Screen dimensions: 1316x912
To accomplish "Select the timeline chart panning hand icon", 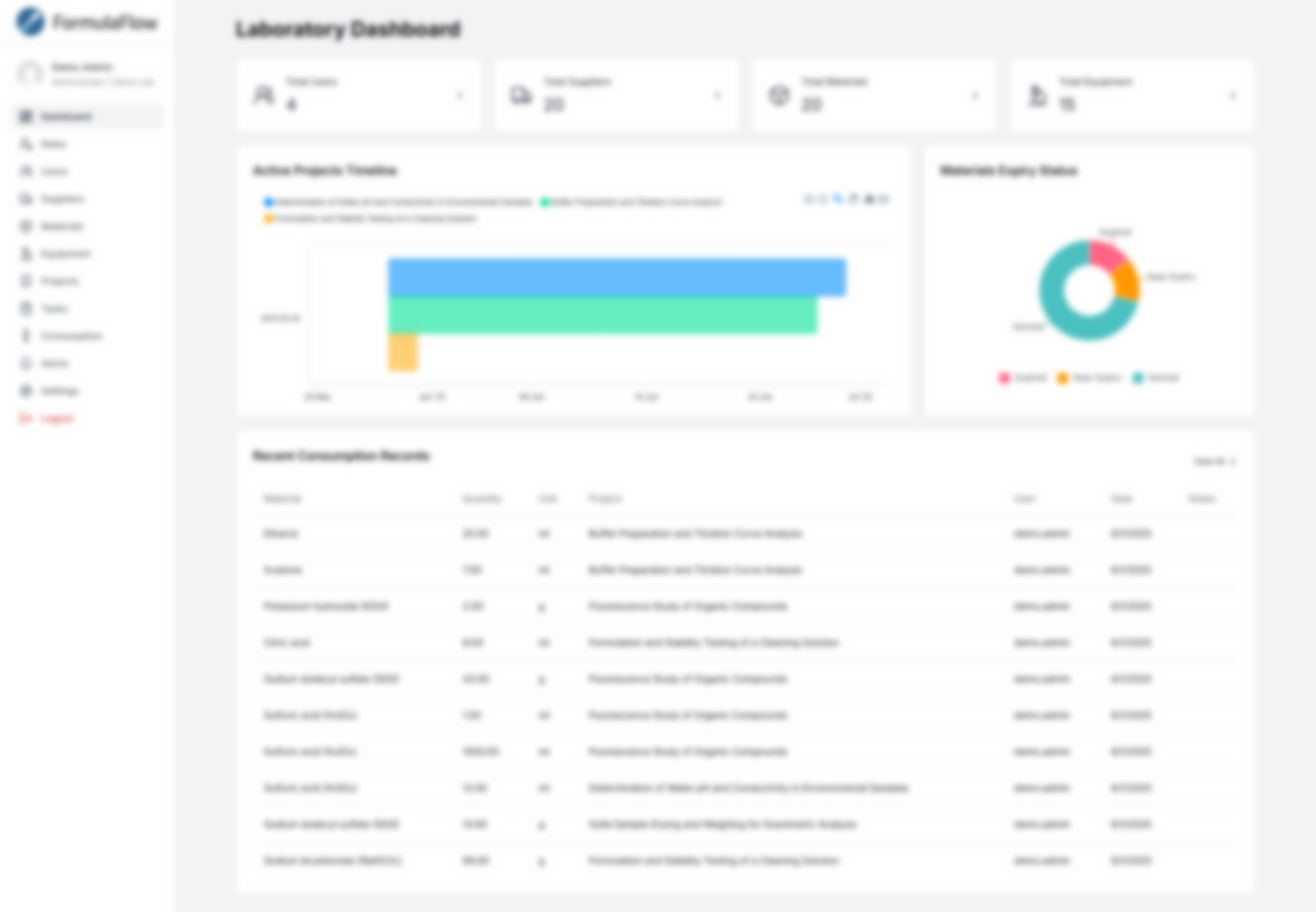I will click(854, 200).
